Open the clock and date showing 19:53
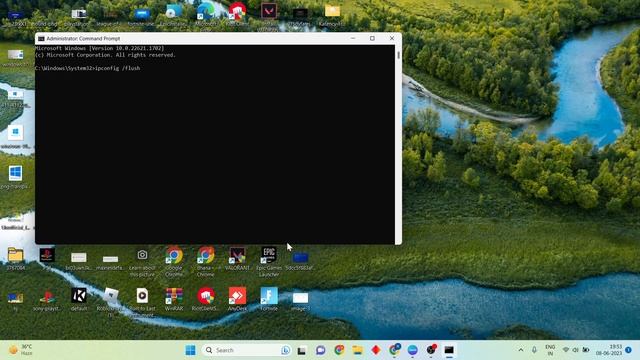 [x=609, y=350]
